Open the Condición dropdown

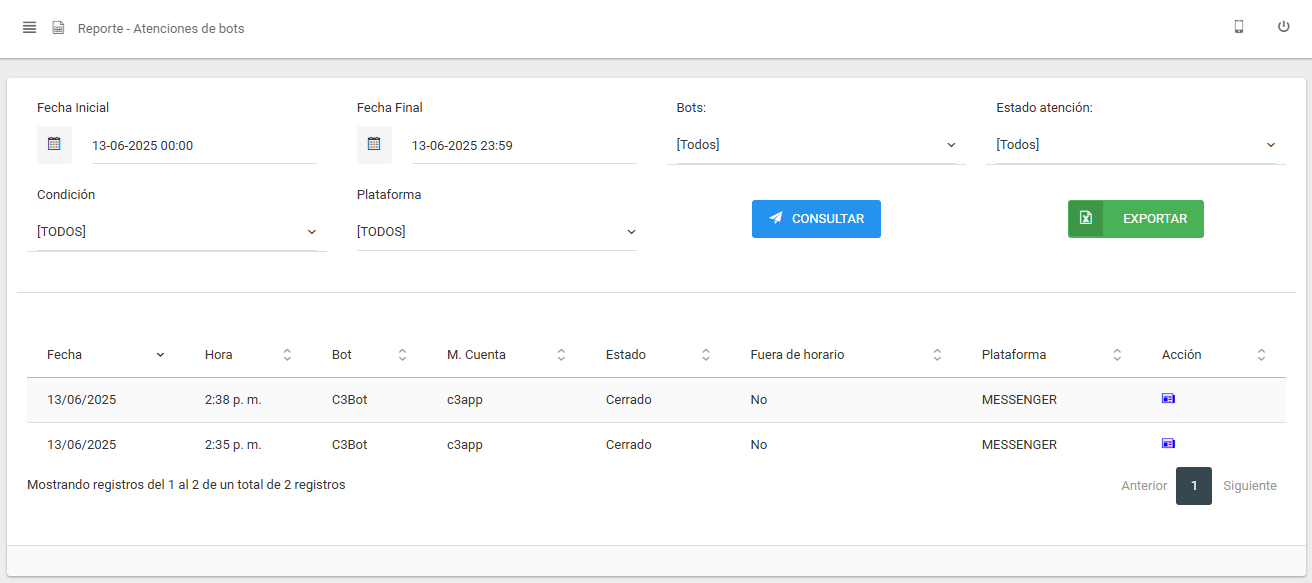176,231
